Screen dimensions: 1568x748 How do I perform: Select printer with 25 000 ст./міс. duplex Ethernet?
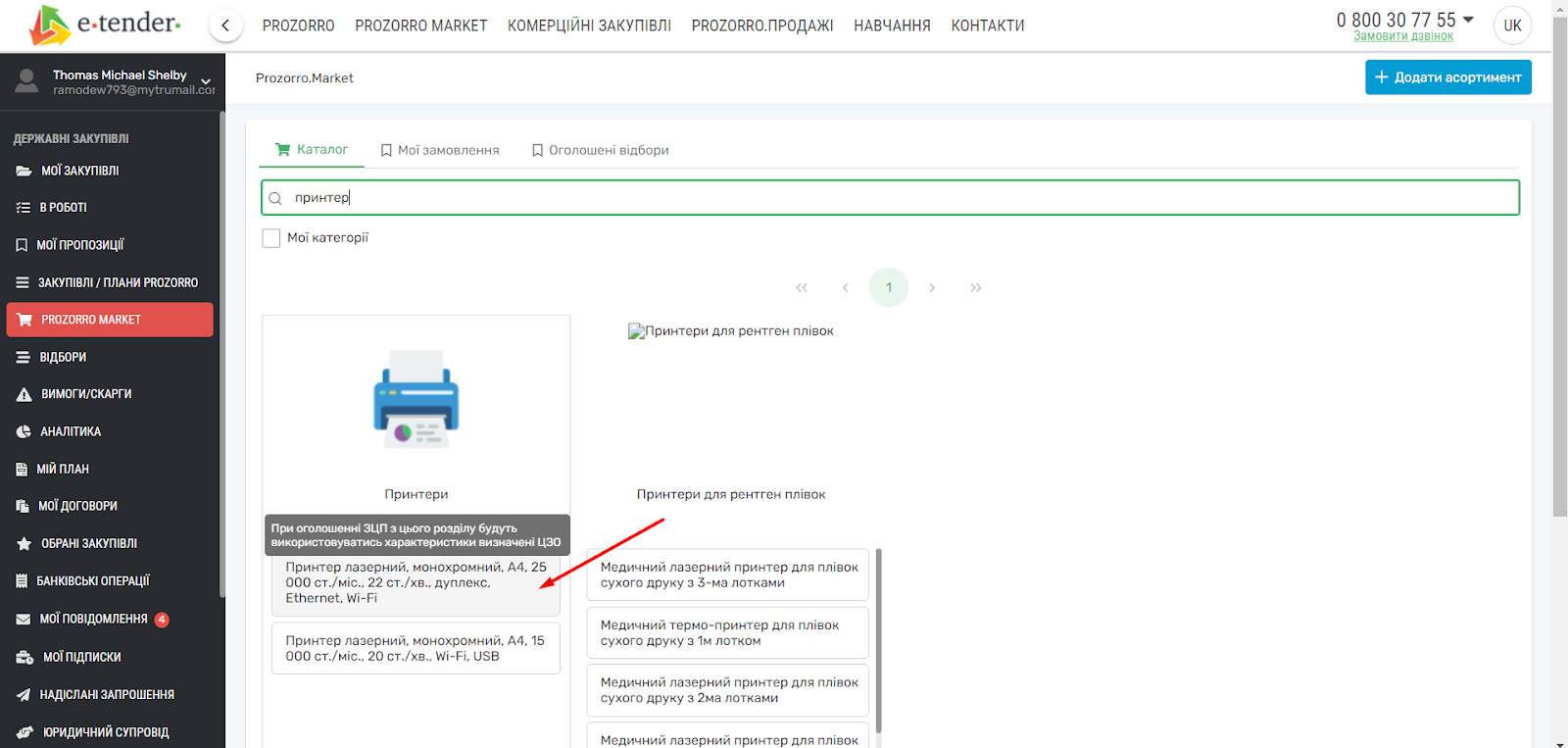point(416,582)
